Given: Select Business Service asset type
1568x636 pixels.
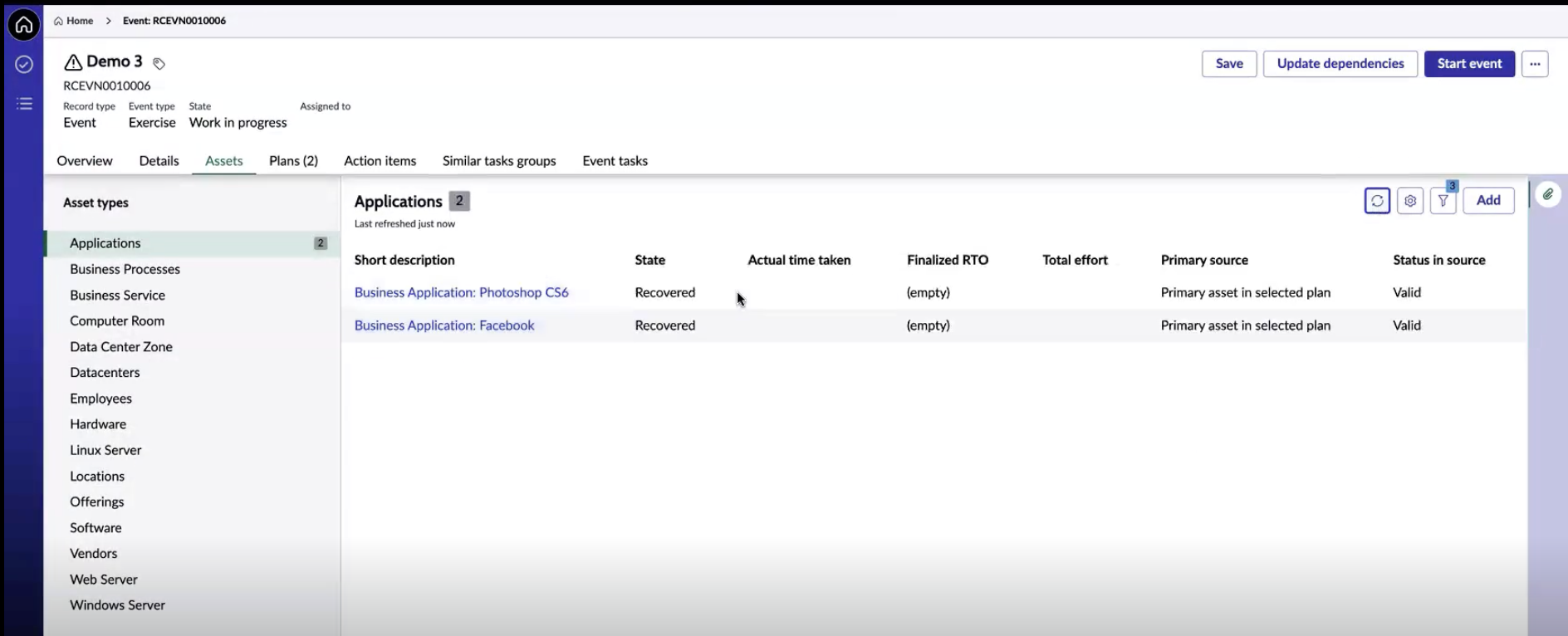Looking at the screenshot, I should click(193, 295).
